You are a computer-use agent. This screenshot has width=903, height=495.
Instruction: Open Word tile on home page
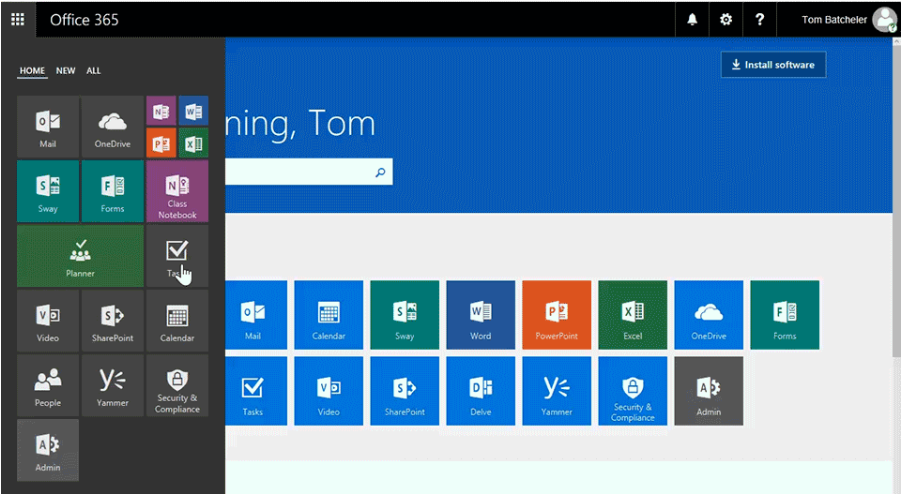(x=481, y=315)
